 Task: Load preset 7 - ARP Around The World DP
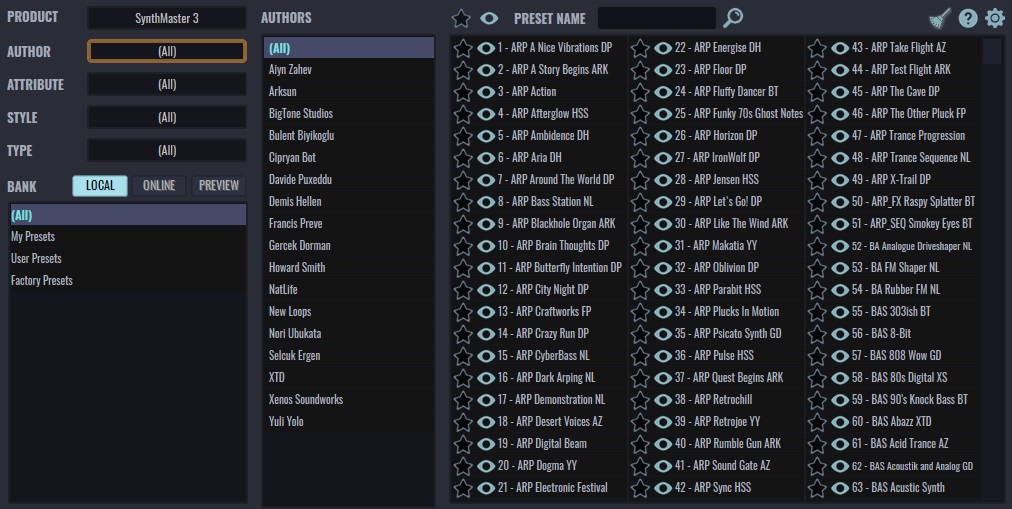(x=556, y=180)
